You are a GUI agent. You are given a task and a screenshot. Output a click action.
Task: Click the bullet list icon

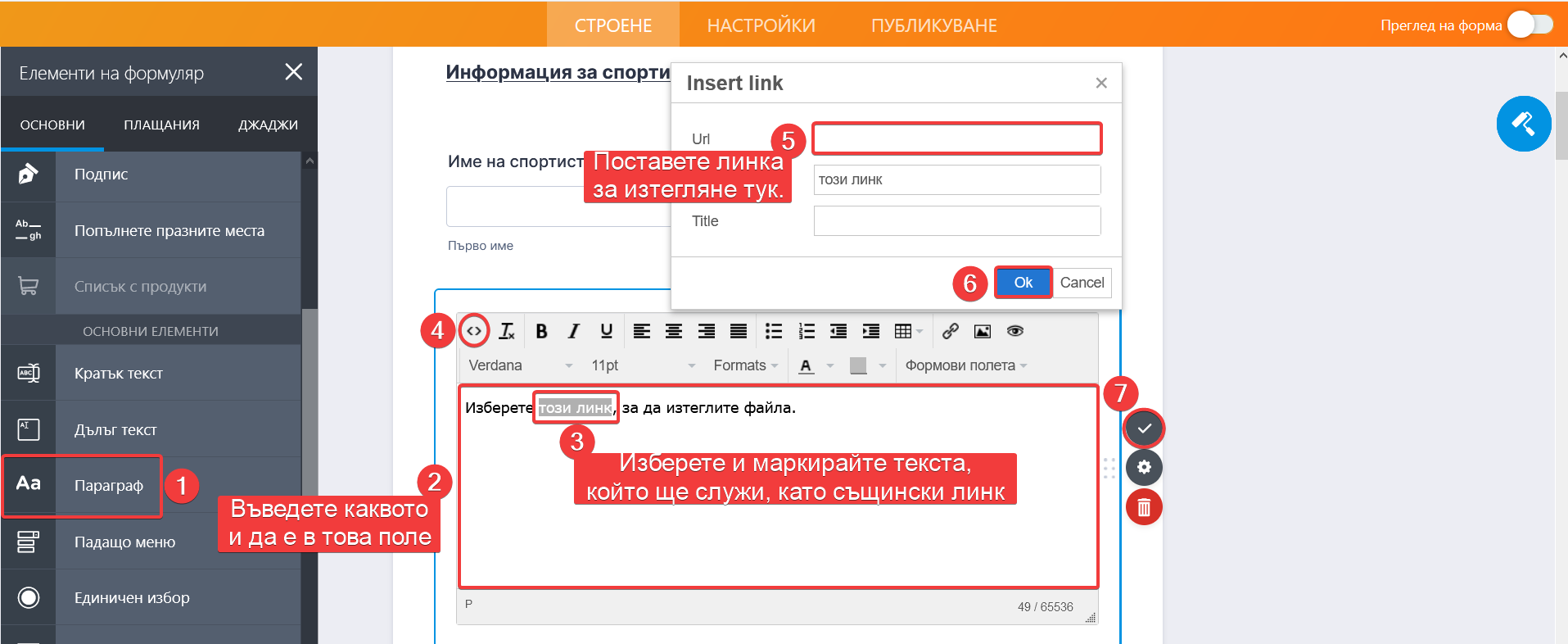(773, 331)
